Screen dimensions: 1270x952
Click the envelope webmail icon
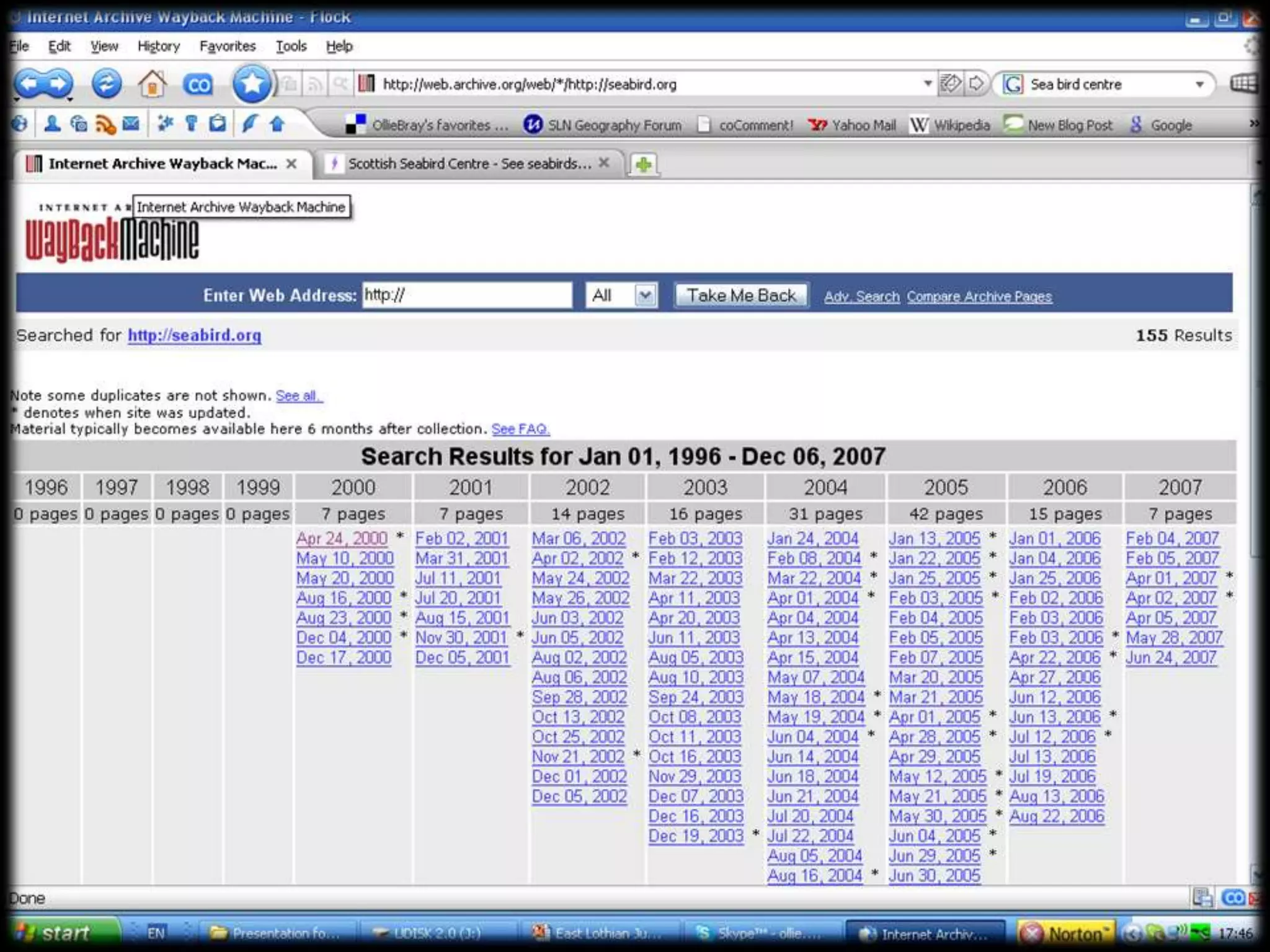coord(131,124)
